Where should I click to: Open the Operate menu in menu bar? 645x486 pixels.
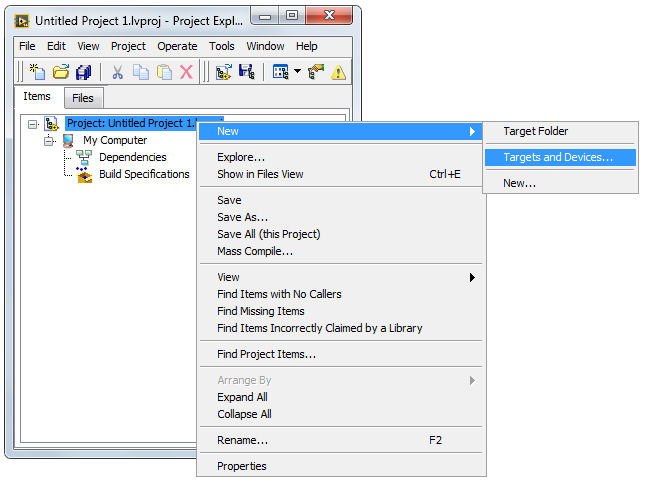tap(177, 46)
